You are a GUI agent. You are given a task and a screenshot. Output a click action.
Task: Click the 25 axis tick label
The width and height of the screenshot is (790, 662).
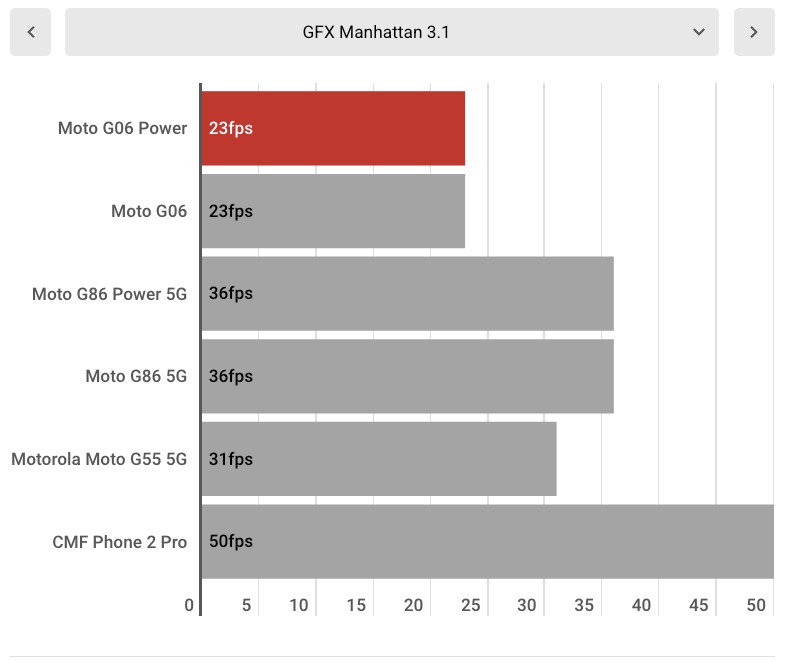pyautogui.click(x=470, y=605)
